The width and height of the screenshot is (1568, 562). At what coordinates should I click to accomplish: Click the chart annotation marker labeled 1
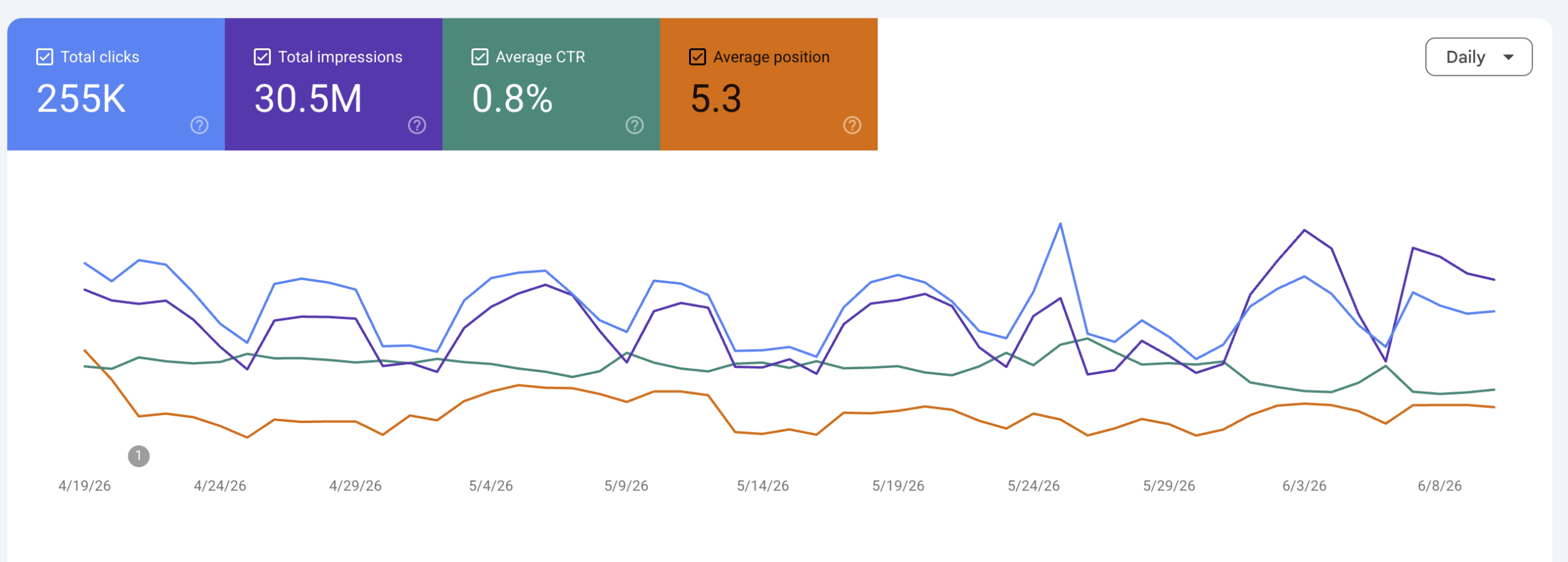(x=139, y=456)
